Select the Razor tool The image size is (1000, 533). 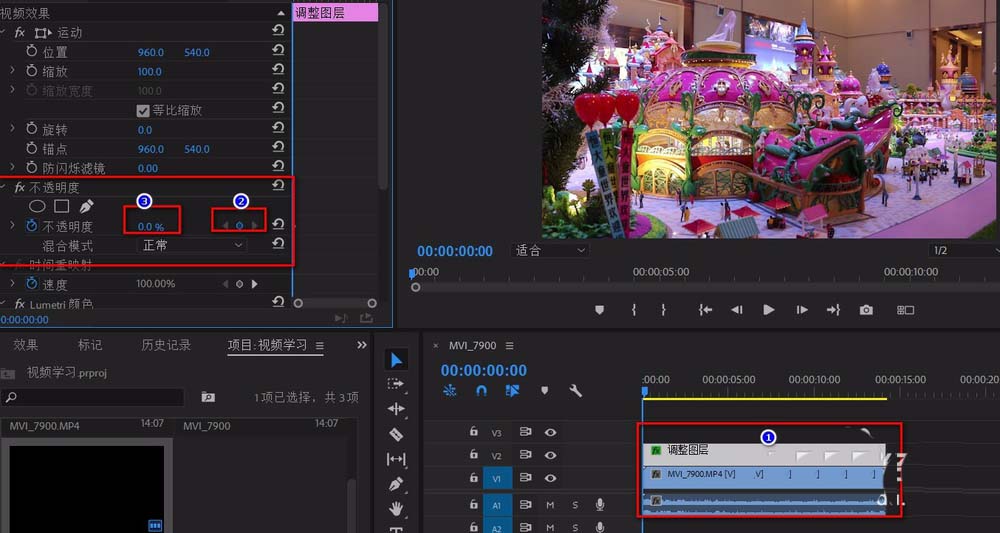pyautogui.click(x=396, y=434)
